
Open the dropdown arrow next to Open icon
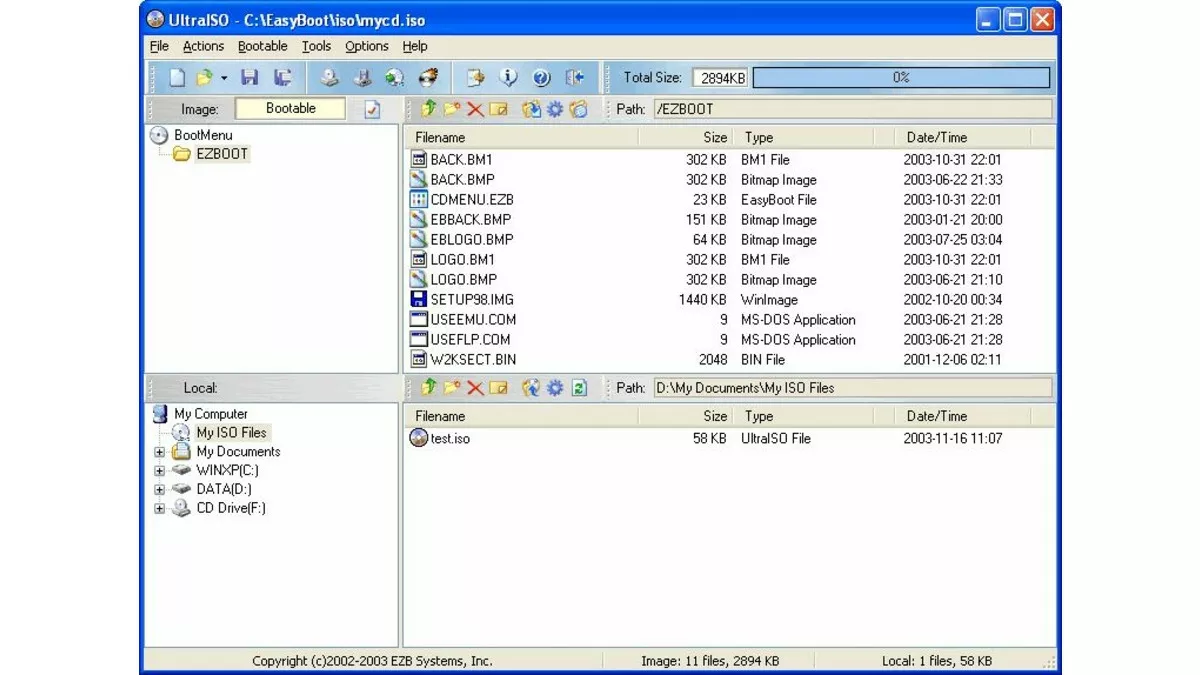[224, 78]
